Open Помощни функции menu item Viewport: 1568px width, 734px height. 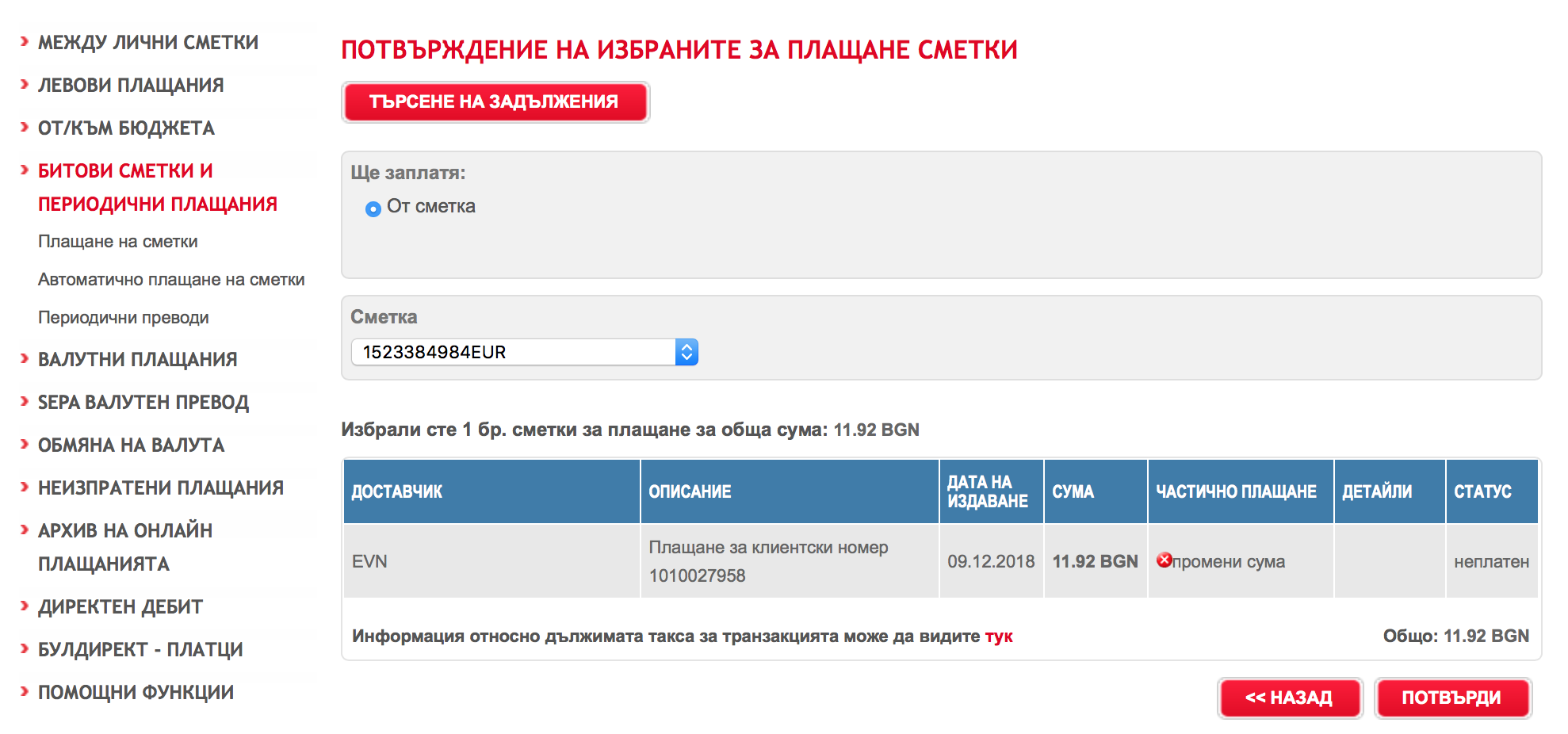[x=136, y=693]
